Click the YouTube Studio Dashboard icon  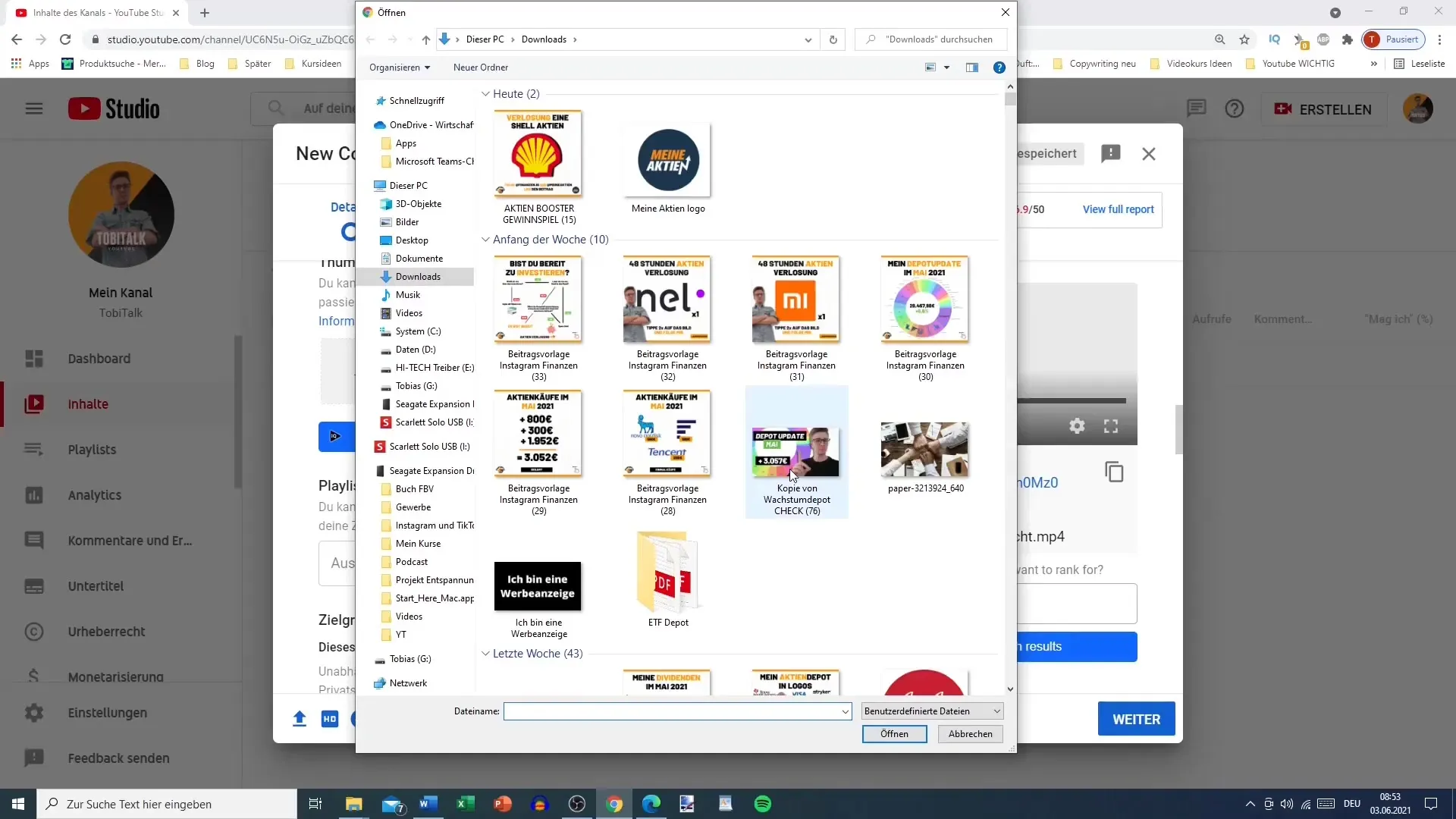(x=35, y=358)
